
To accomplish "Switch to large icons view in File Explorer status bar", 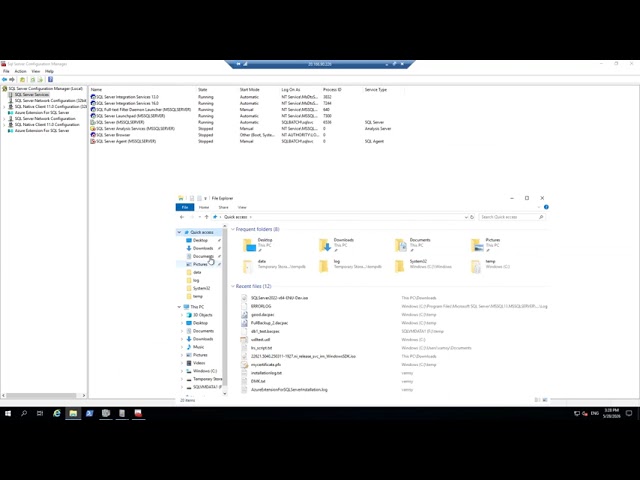I will click(x=545, y=400).
